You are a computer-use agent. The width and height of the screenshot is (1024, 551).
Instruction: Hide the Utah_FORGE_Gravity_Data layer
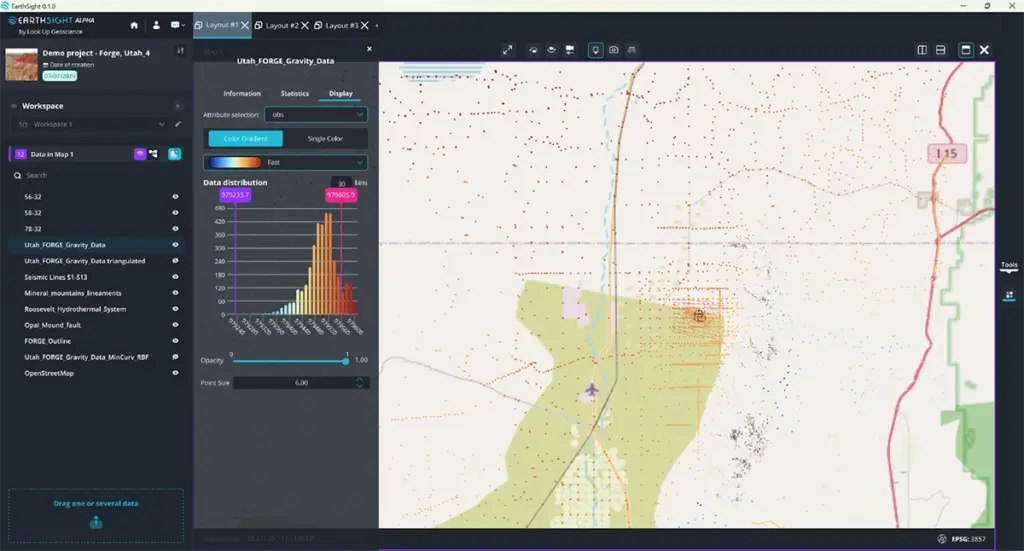175,245
